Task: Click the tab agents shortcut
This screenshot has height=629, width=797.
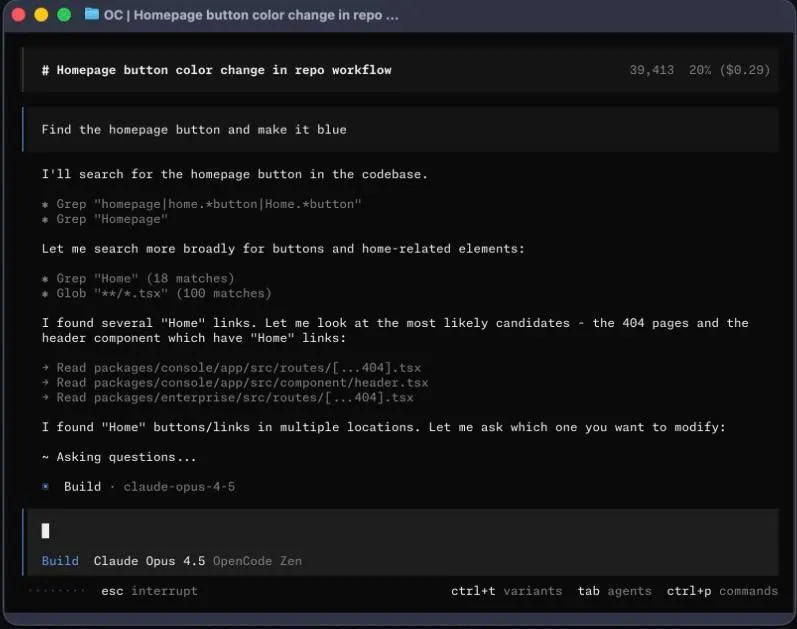Action: pyautogui.click(x=615, y=591)
